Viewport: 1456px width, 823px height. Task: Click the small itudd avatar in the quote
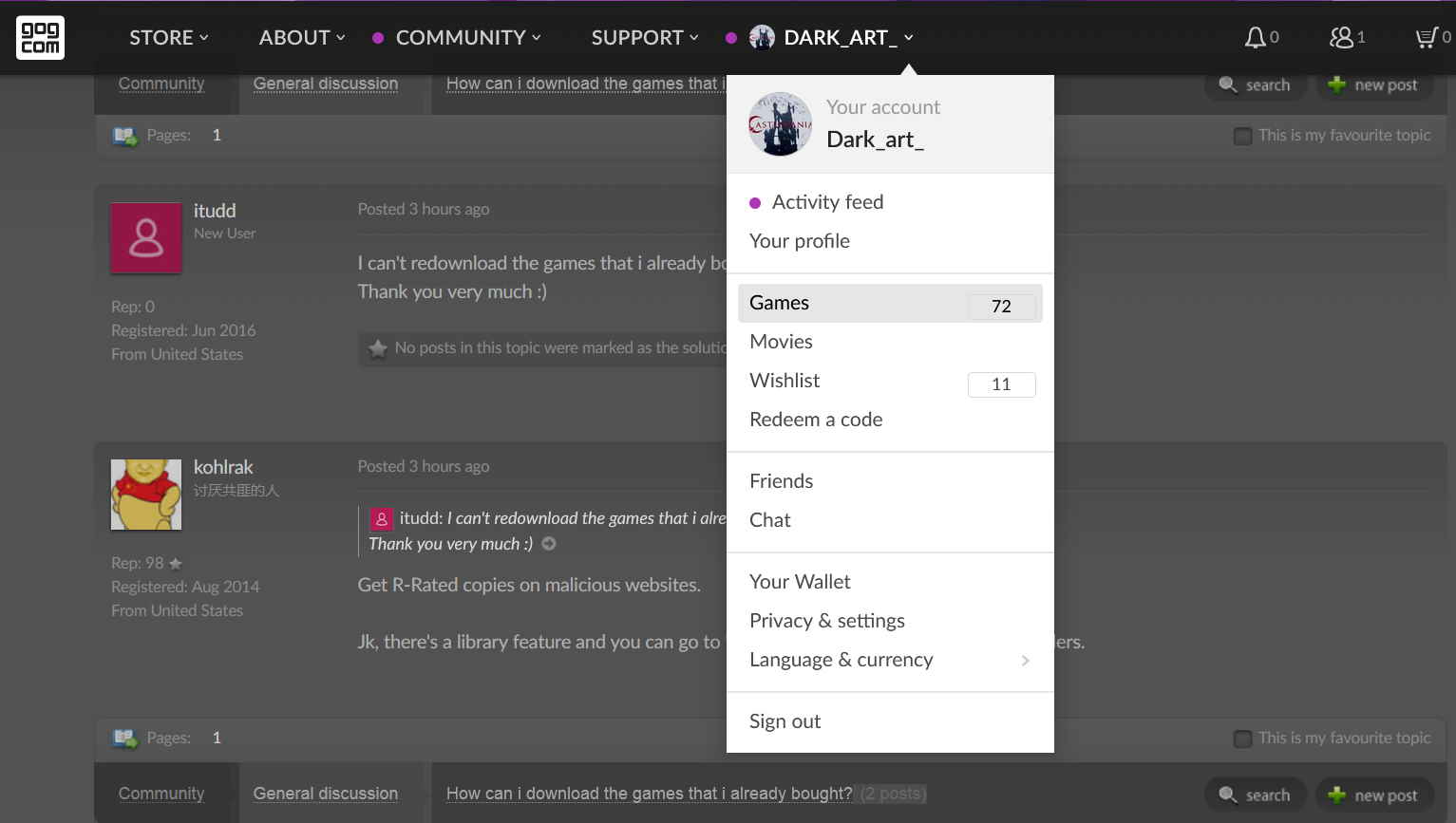pos(381,518)
